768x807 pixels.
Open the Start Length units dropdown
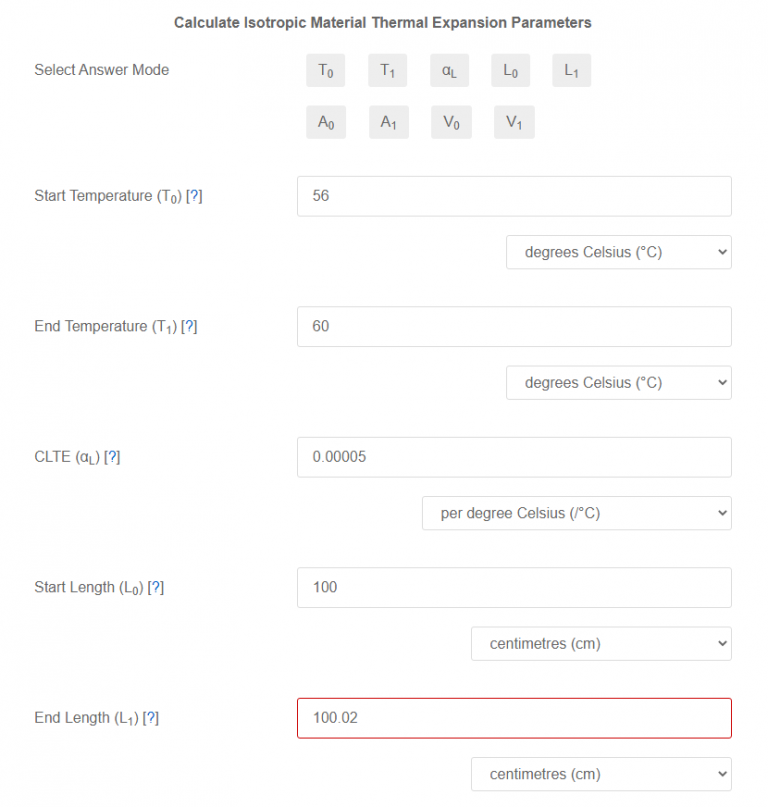pos(600,643)
